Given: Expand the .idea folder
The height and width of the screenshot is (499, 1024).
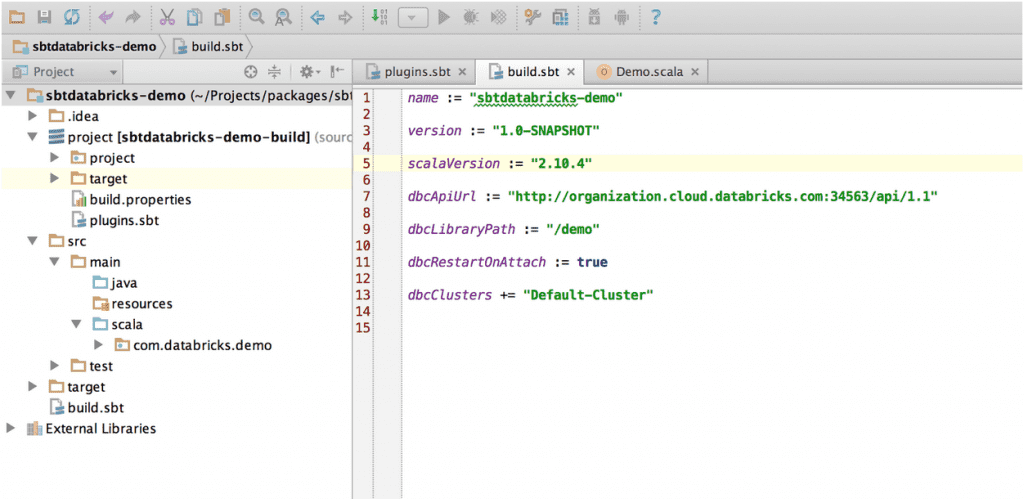Looking at the screenshot, I should (33, 116).
